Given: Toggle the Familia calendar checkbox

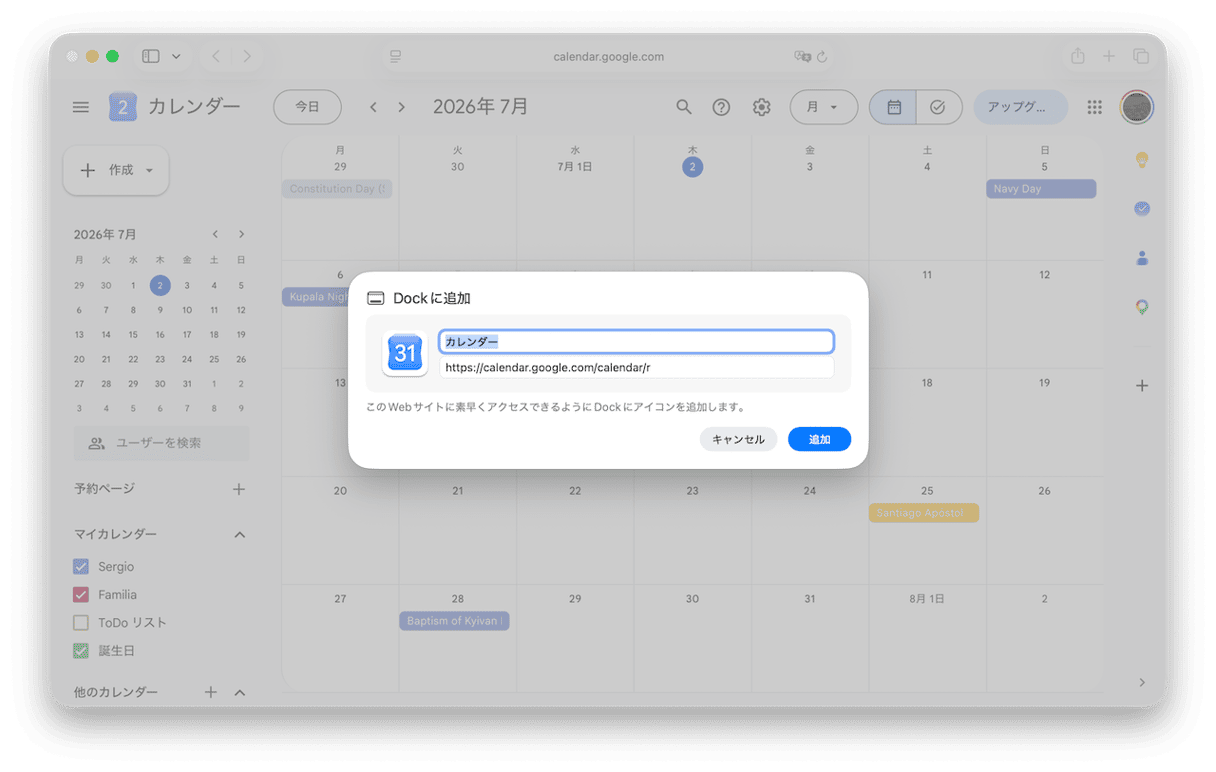Looking at the screenshot, I should click(x=81, y=595).
